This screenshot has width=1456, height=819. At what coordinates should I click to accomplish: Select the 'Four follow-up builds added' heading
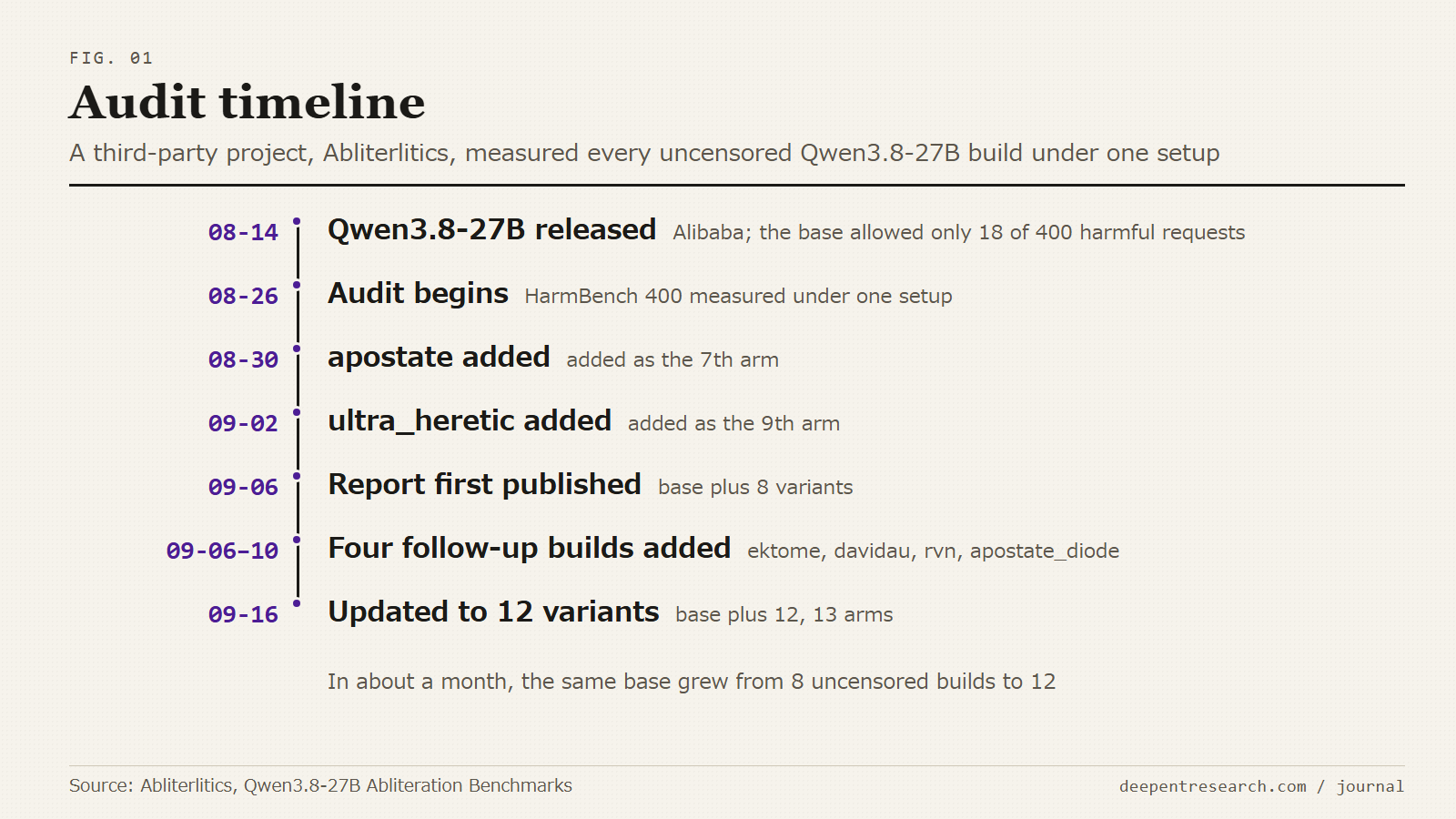pos(529,549)
